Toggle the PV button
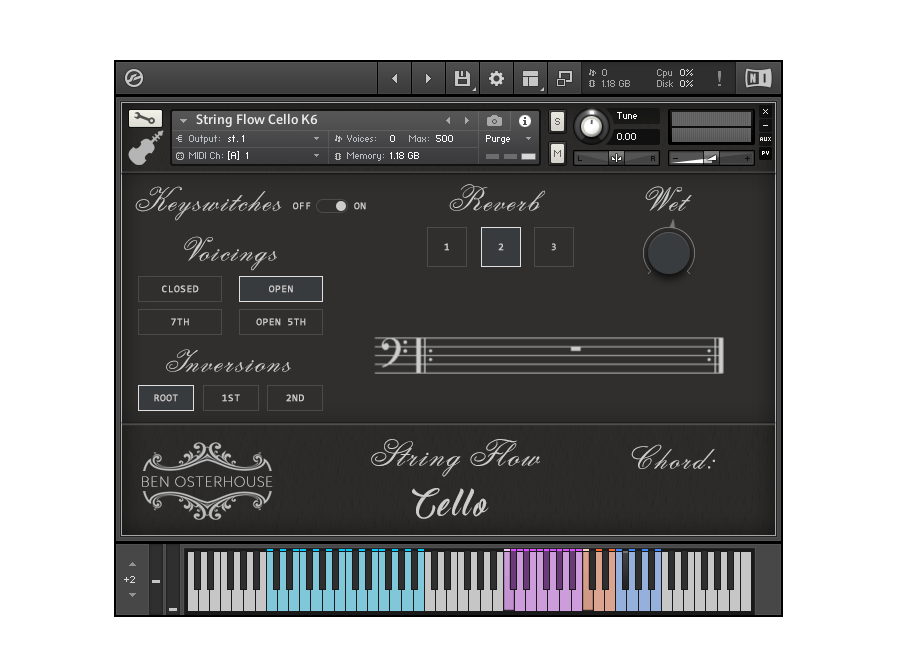Screen dimensions: 898x672 coord(765,153)
